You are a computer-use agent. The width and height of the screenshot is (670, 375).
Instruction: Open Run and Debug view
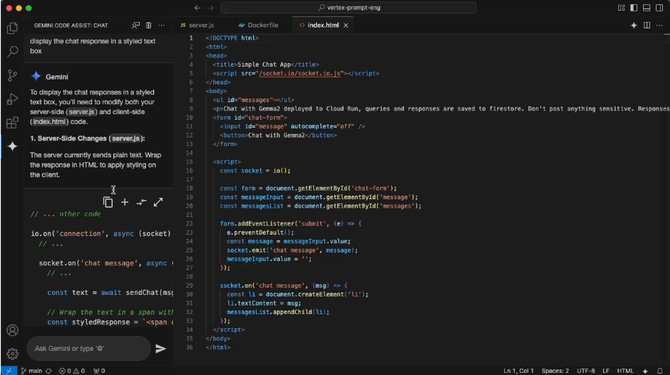coord(12,99)
